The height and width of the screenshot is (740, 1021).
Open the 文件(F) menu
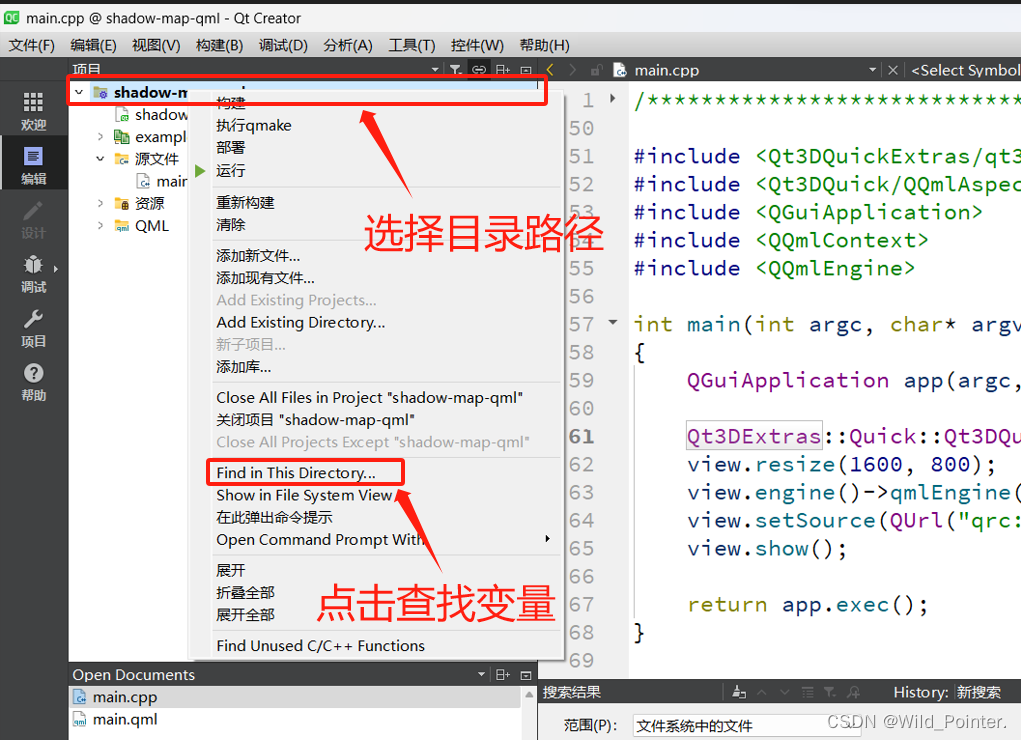[32, 46]
